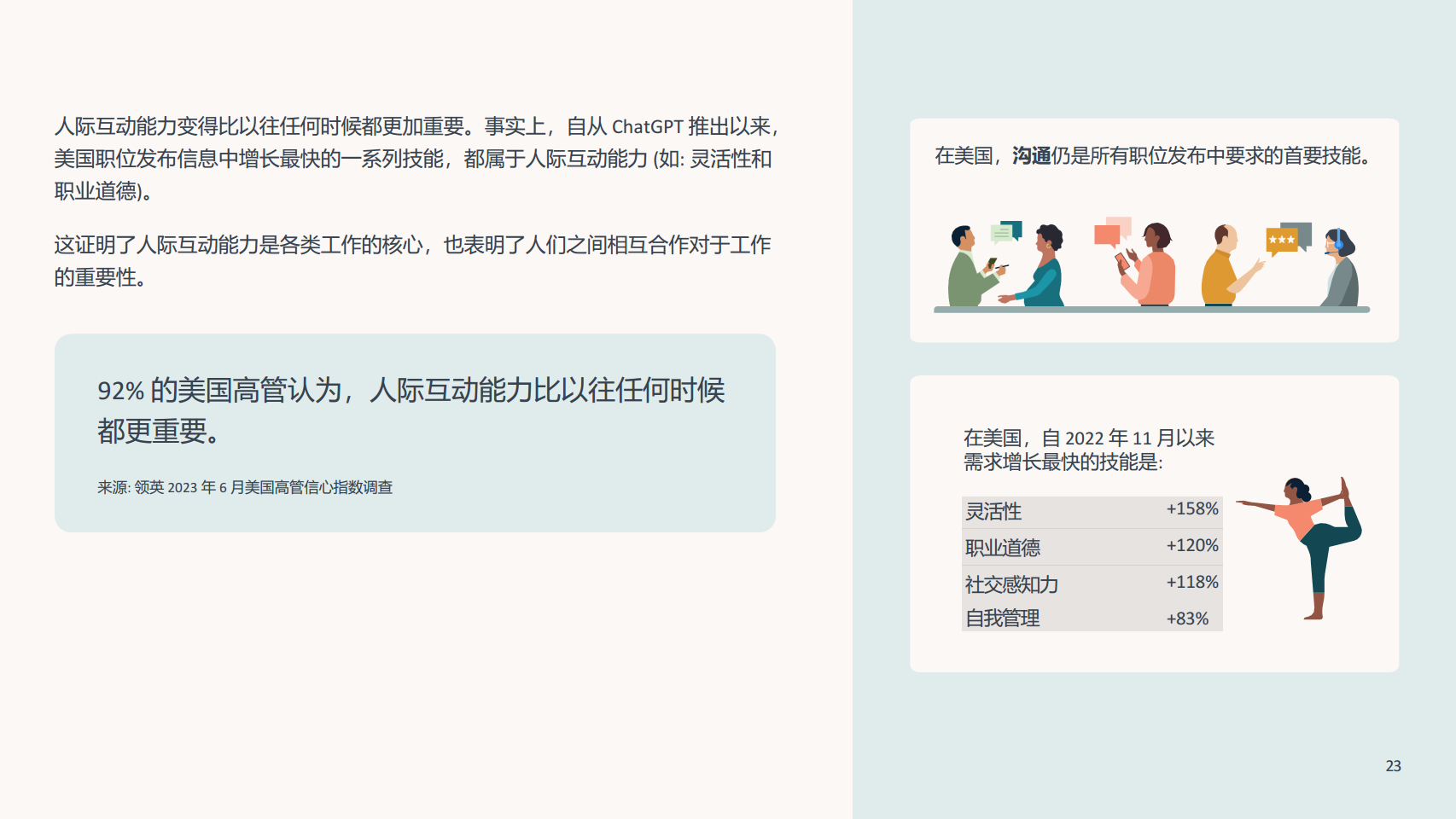Click the headset worn by the woman on the far right
The width and height of the screenshot is (1456, 819).
pos(1338,246)
